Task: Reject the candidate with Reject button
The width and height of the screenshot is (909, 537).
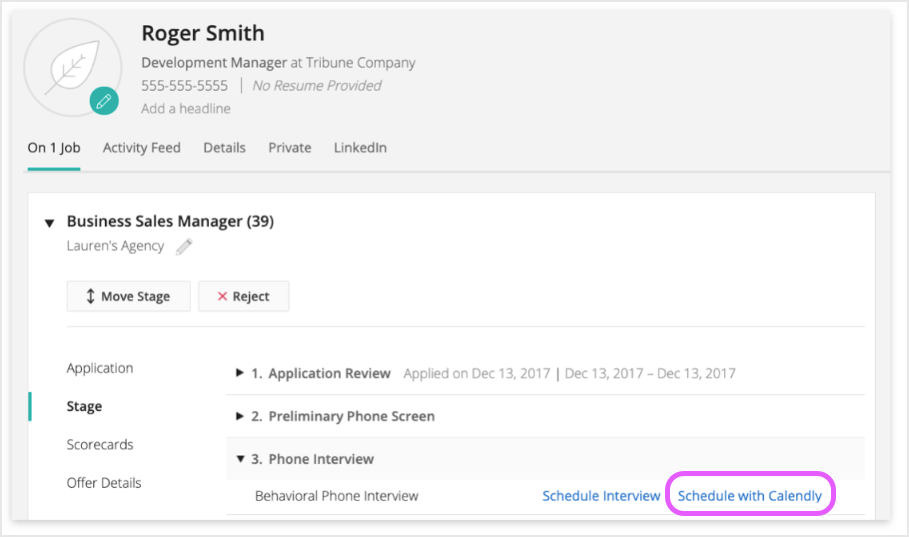Action: pyautogui.click(x=244, y=296)
